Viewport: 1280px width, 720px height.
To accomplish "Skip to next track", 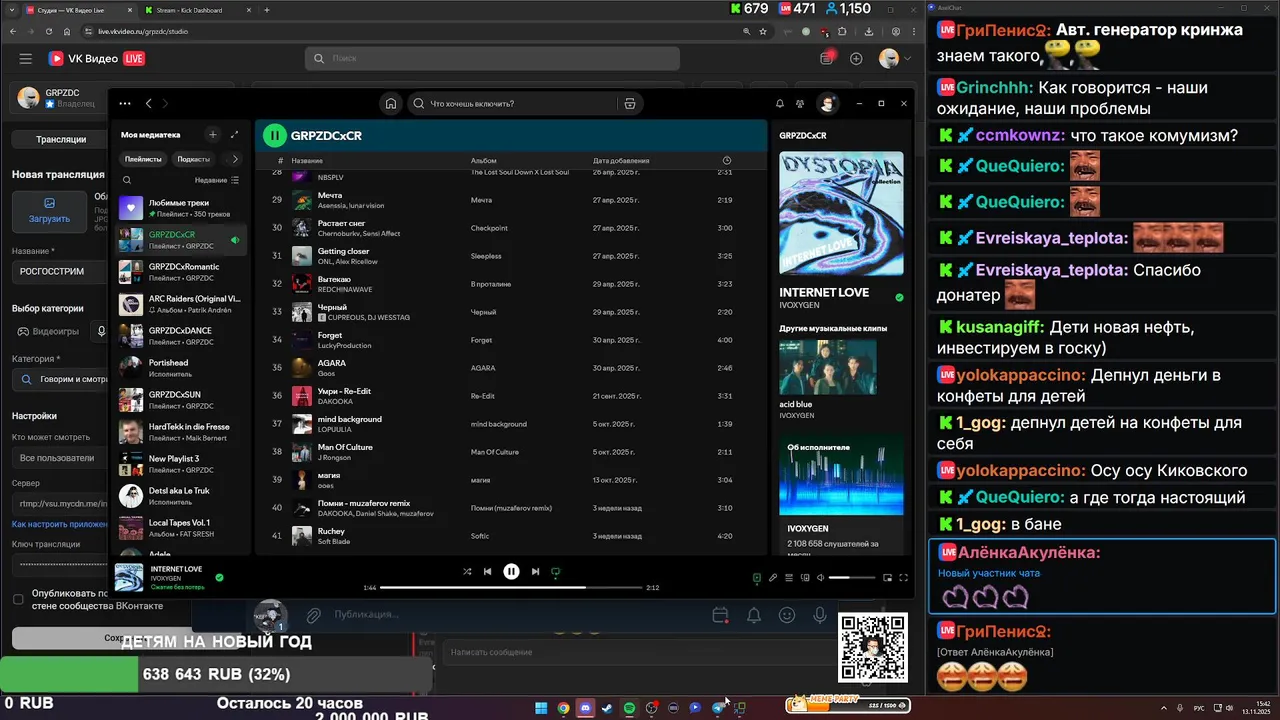I will pyautogui.click(x=535, y=572).
